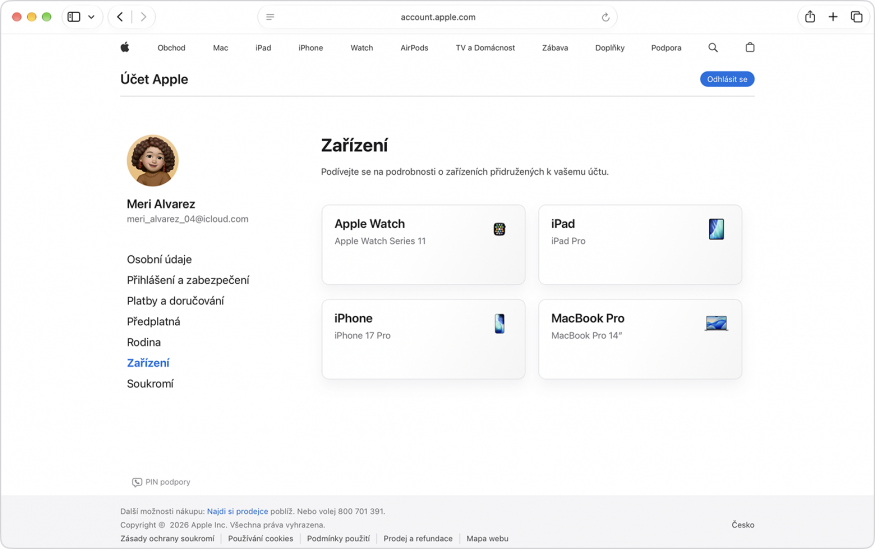Select Platby a doručování in sidebar
This screenshot has height=549, width=875.
(175, 301)
